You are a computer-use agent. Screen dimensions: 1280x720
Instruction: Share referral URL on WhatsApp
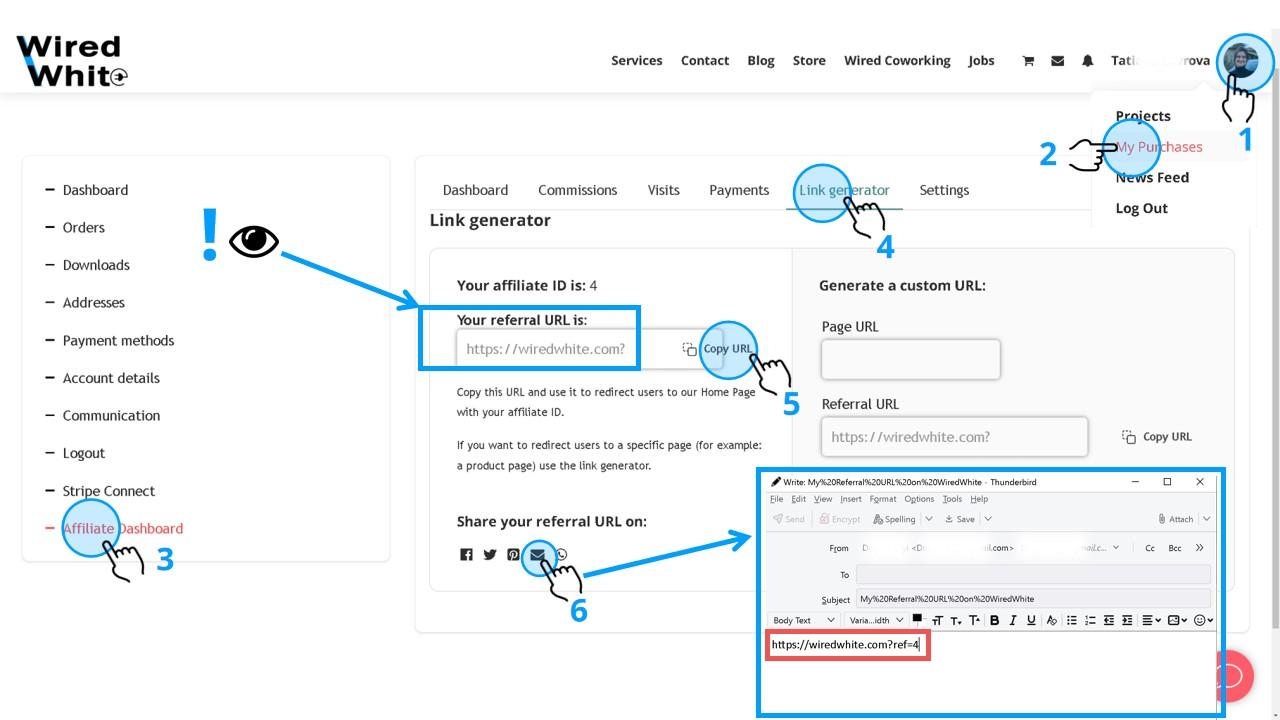click(561, 555)
